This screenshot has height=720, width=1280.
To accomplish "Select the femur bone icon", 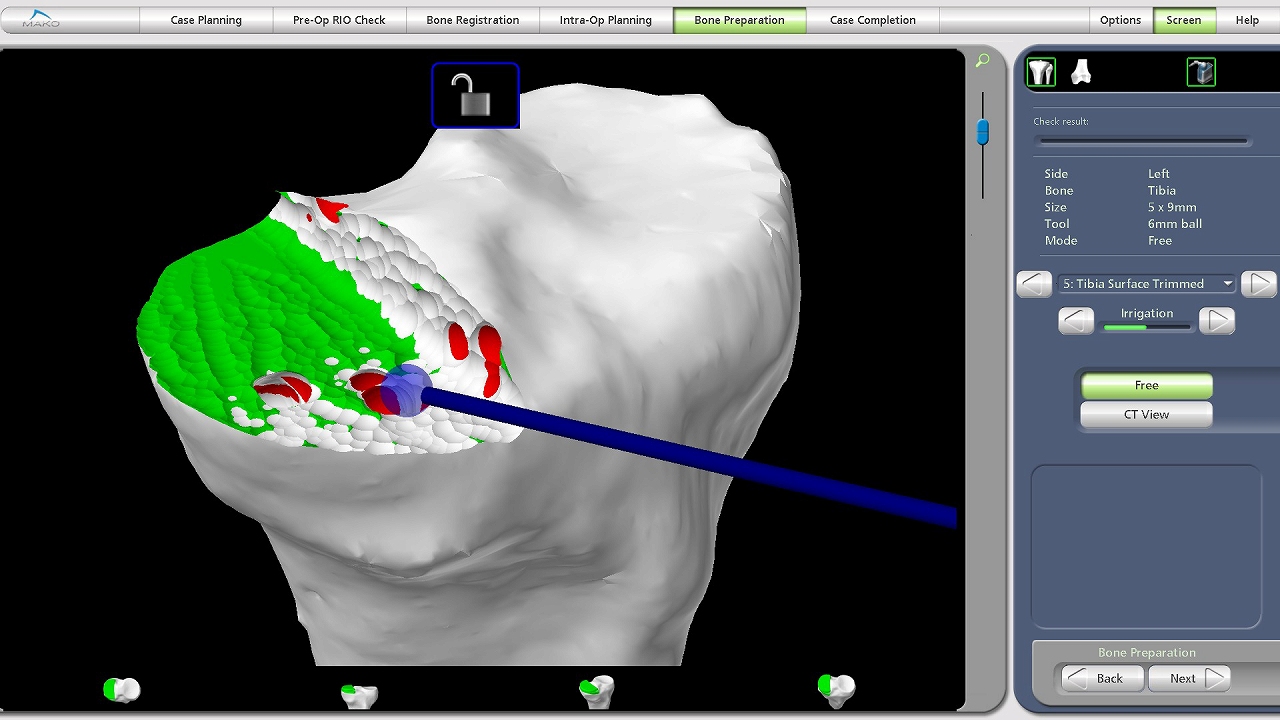I will [x=1081, y=72].
